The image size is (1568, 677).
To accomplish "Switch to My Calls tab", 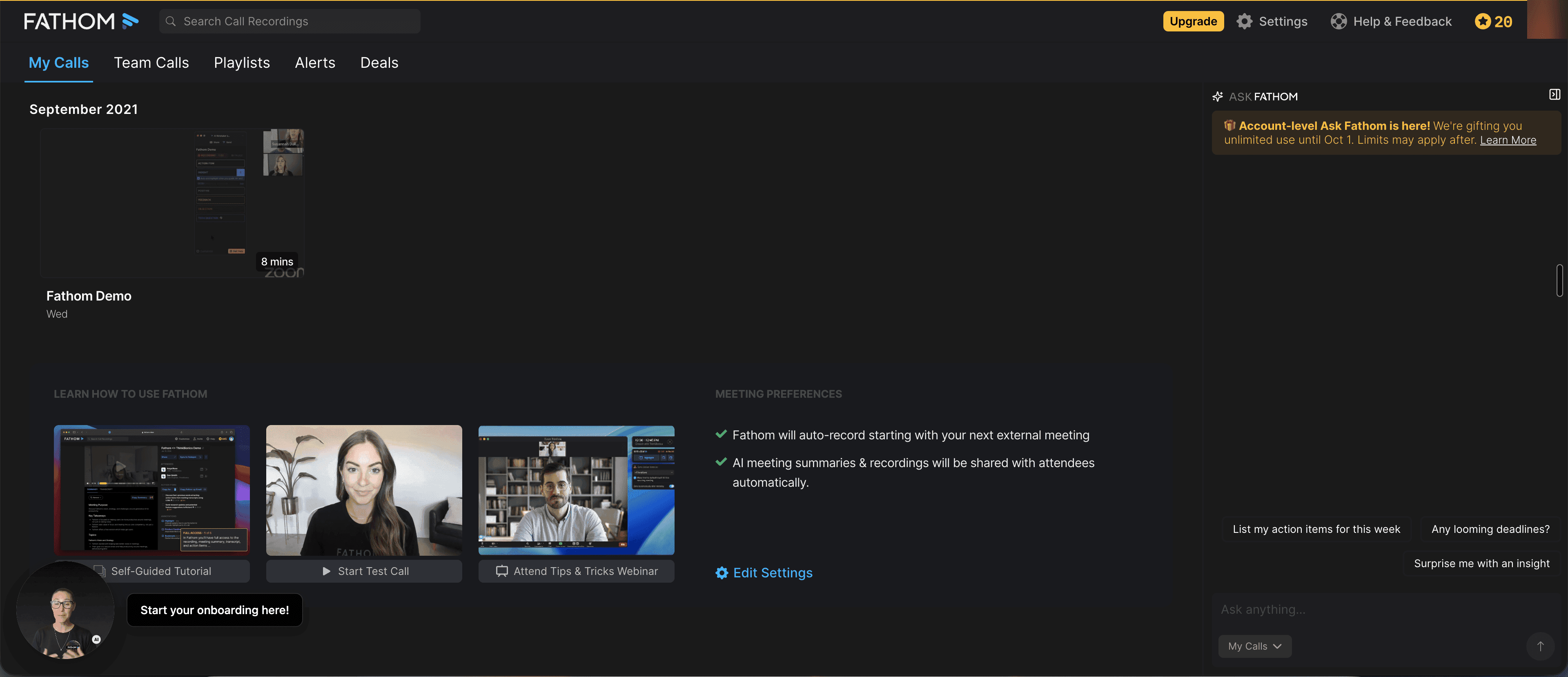I will coord(58,63).
